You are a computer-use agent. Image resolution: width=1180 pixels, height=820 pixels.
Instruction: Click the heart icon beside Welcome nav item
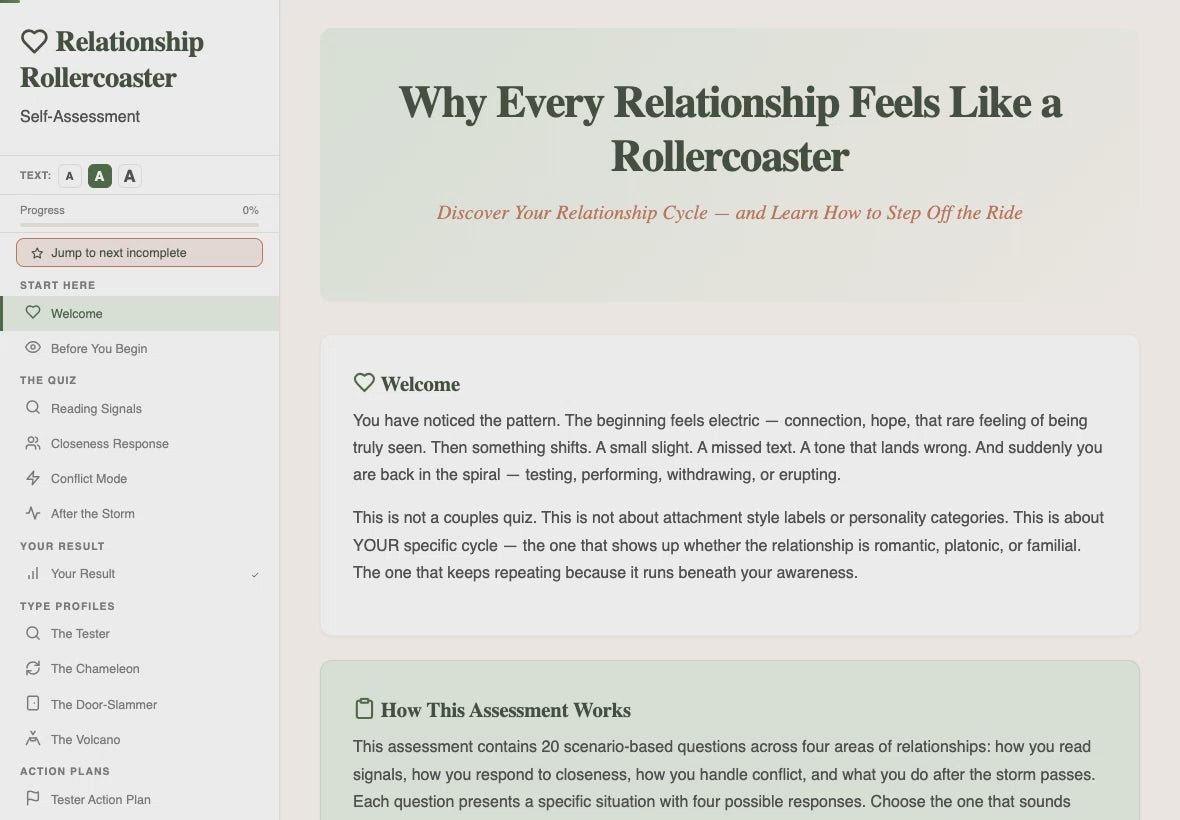32,312
